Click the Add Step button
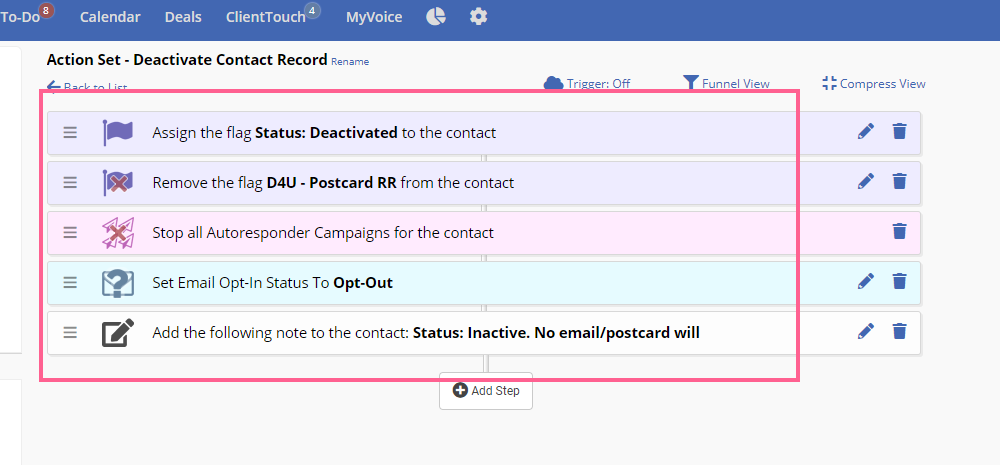The image size is (1000, 465). click(x=486, y=390)
